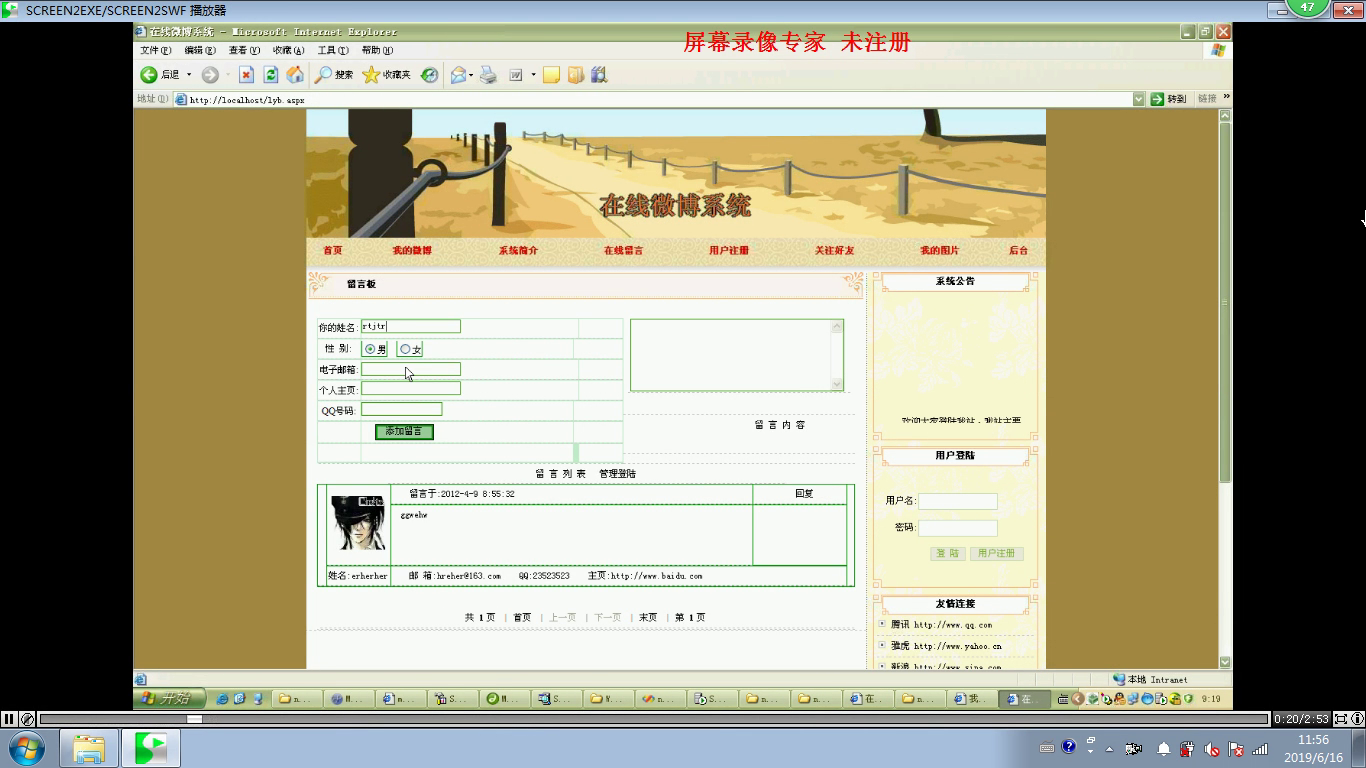Open the 收藏(A) menu
This screenshot has width=1366, height=768.
[x=289, y=50]
